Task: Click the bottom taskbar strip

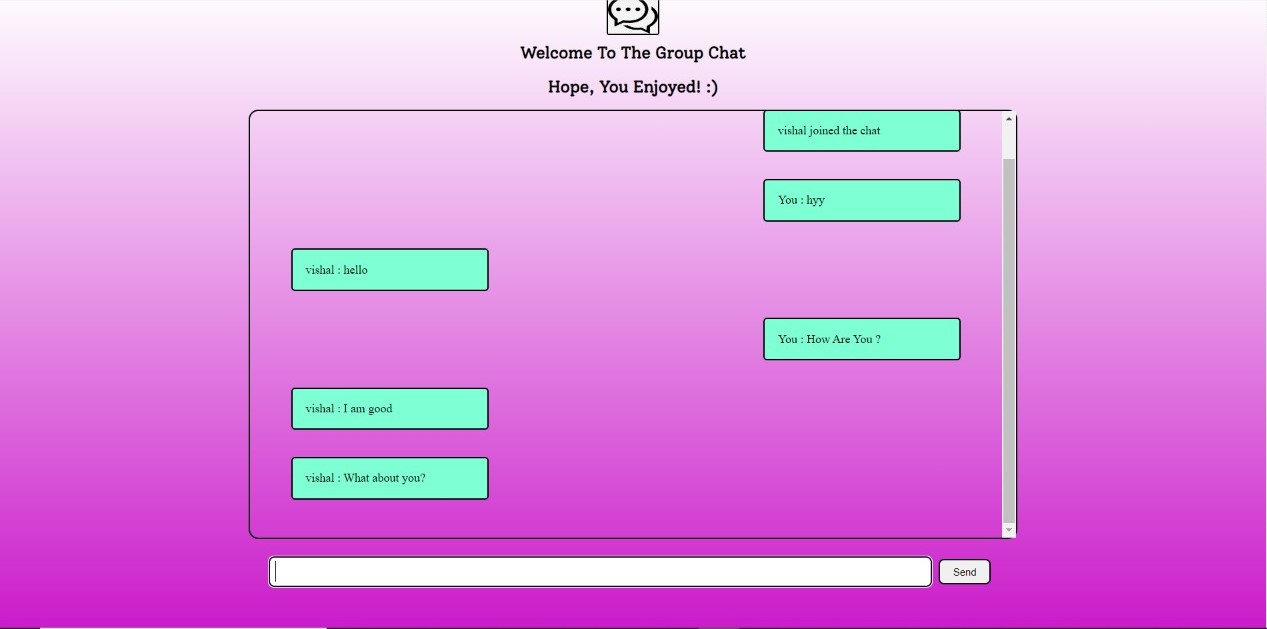Action: (x=633, y=625)
